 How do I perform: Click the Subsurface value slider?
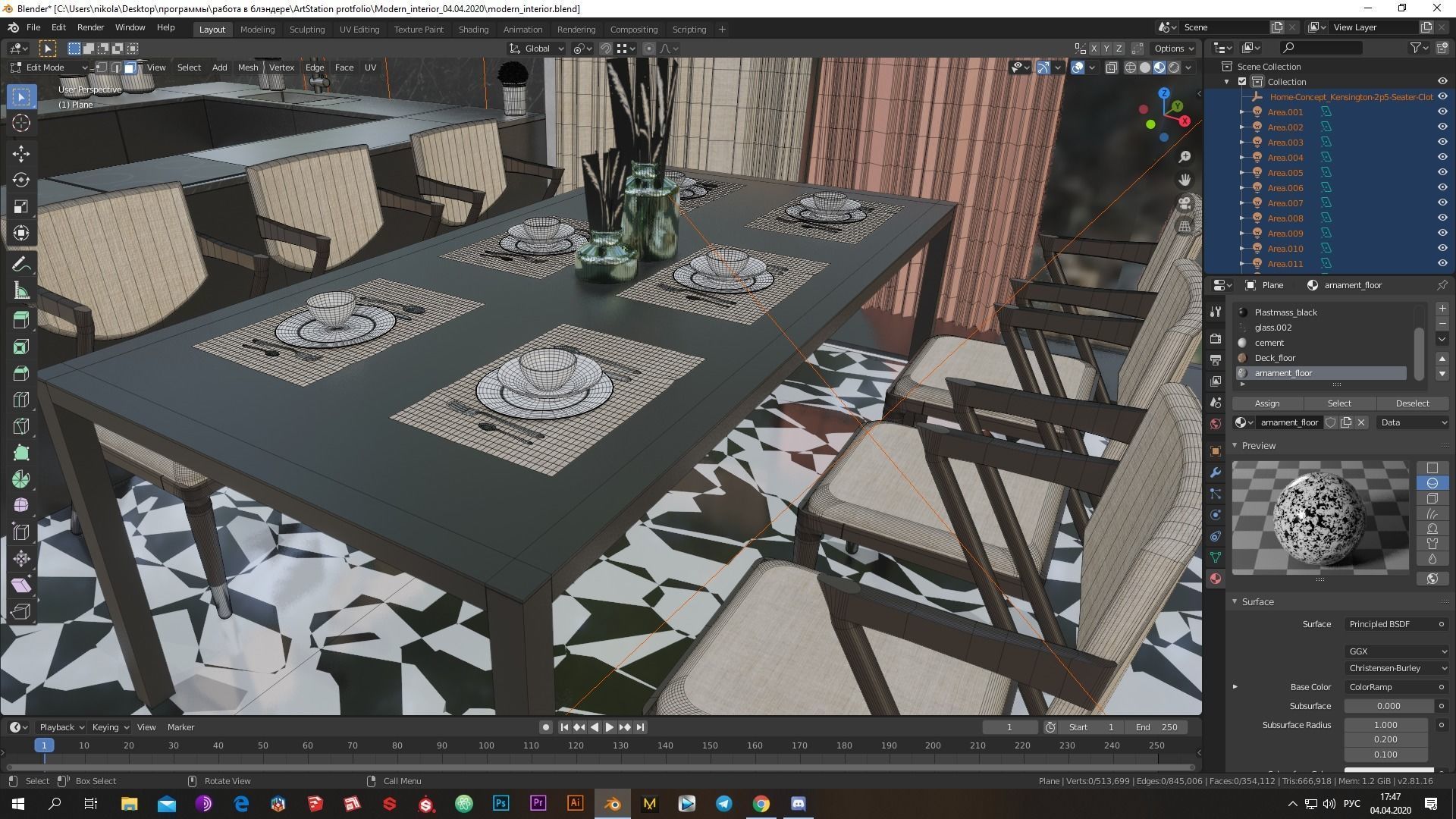click(1389, 706)
